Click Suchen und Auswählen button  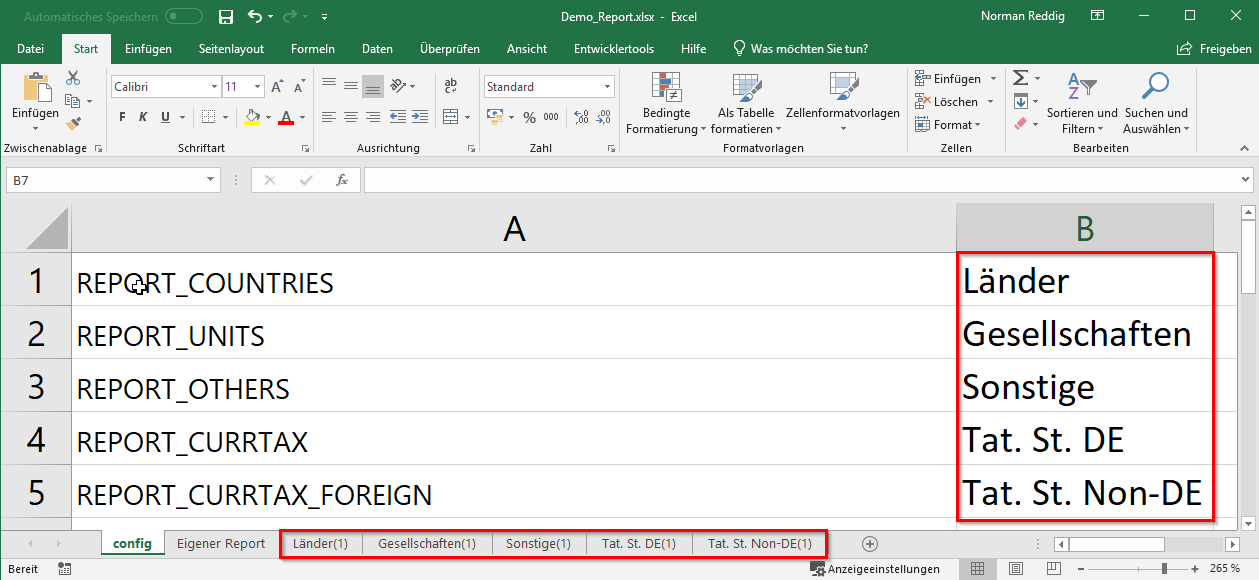1156,103
